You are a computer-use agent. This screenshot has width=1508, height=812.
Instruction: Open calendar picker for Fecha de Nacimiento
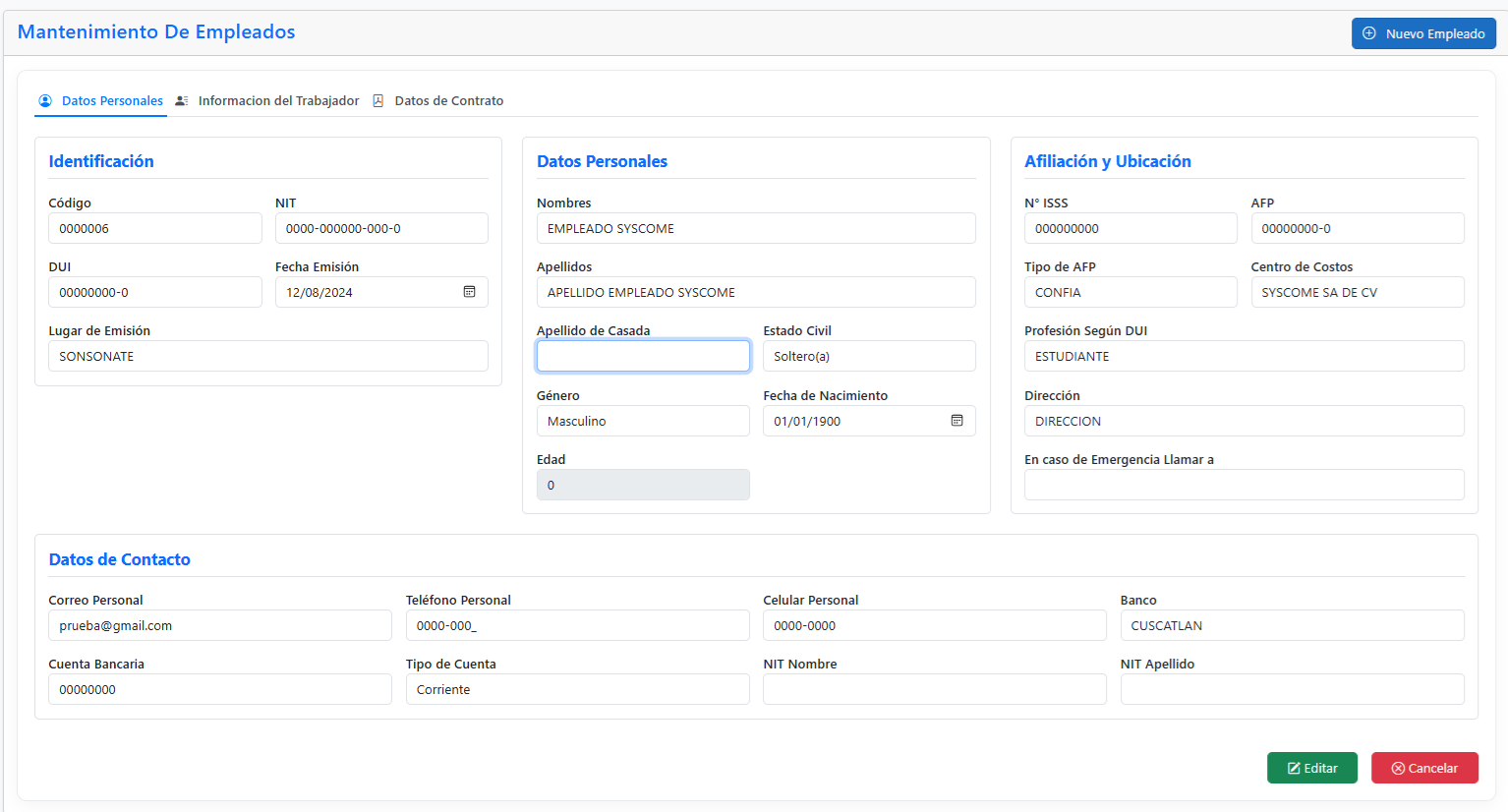pos(957,421)
